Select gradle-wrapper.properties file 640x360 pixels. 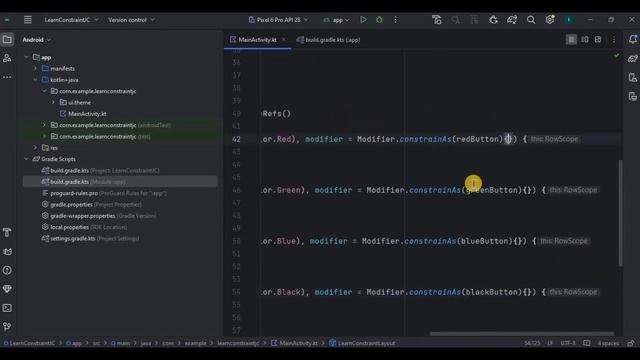point(99,216)
